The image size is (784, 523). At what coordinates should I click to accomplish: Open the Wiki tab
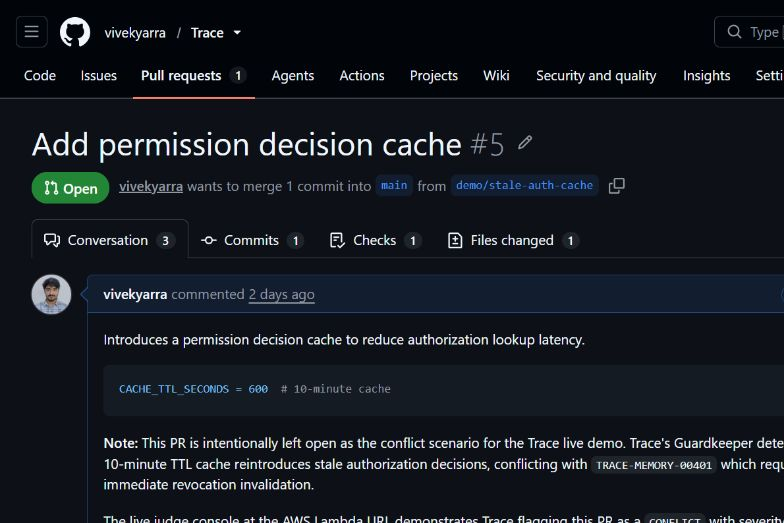click(x=496, y=76)
